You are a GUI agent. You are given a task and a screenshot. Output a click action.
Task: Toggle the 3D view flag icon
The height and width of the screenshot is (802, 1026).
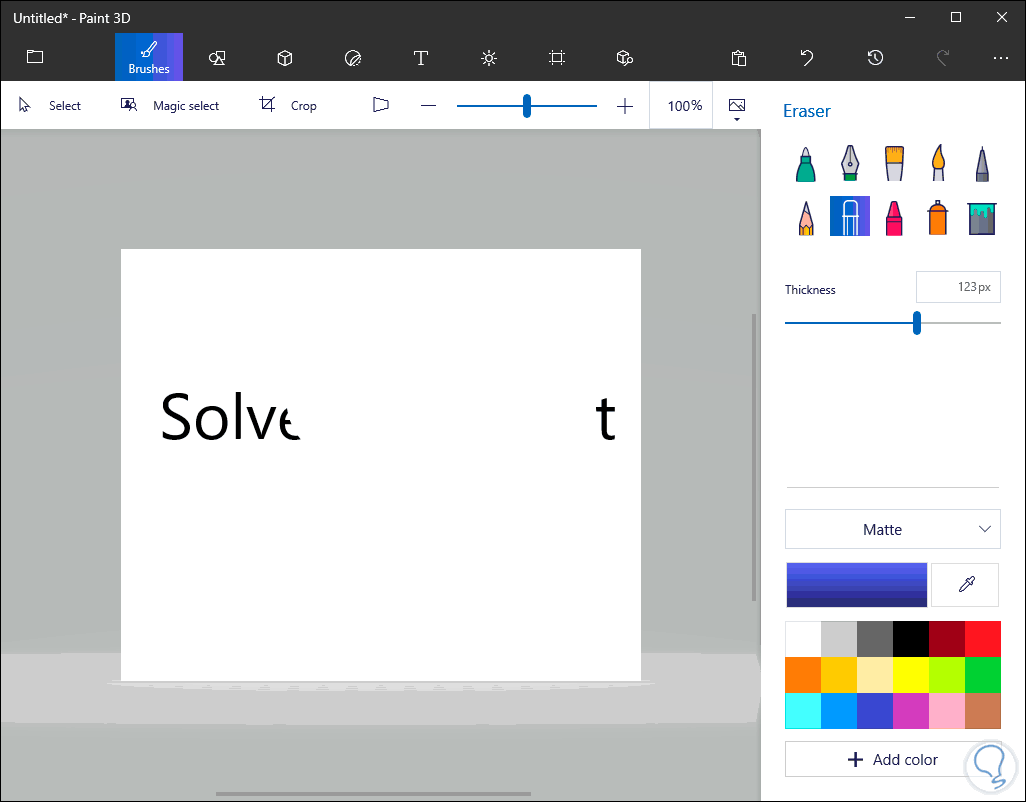pyautogui.click(x=380, y=105)
